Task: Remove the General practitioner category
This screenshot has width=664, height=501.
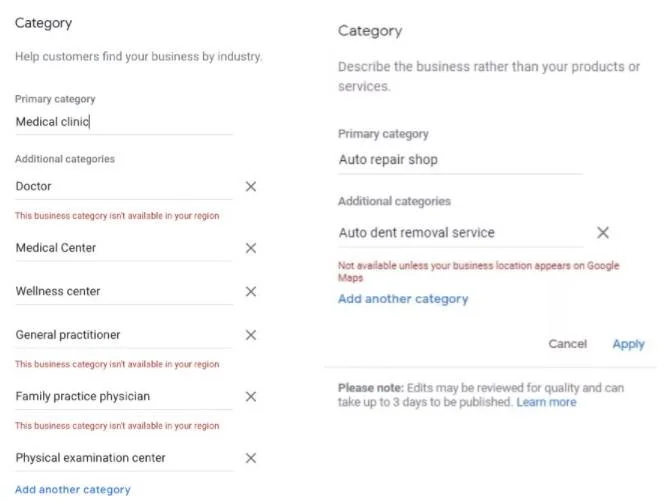Action: (251, 335)
